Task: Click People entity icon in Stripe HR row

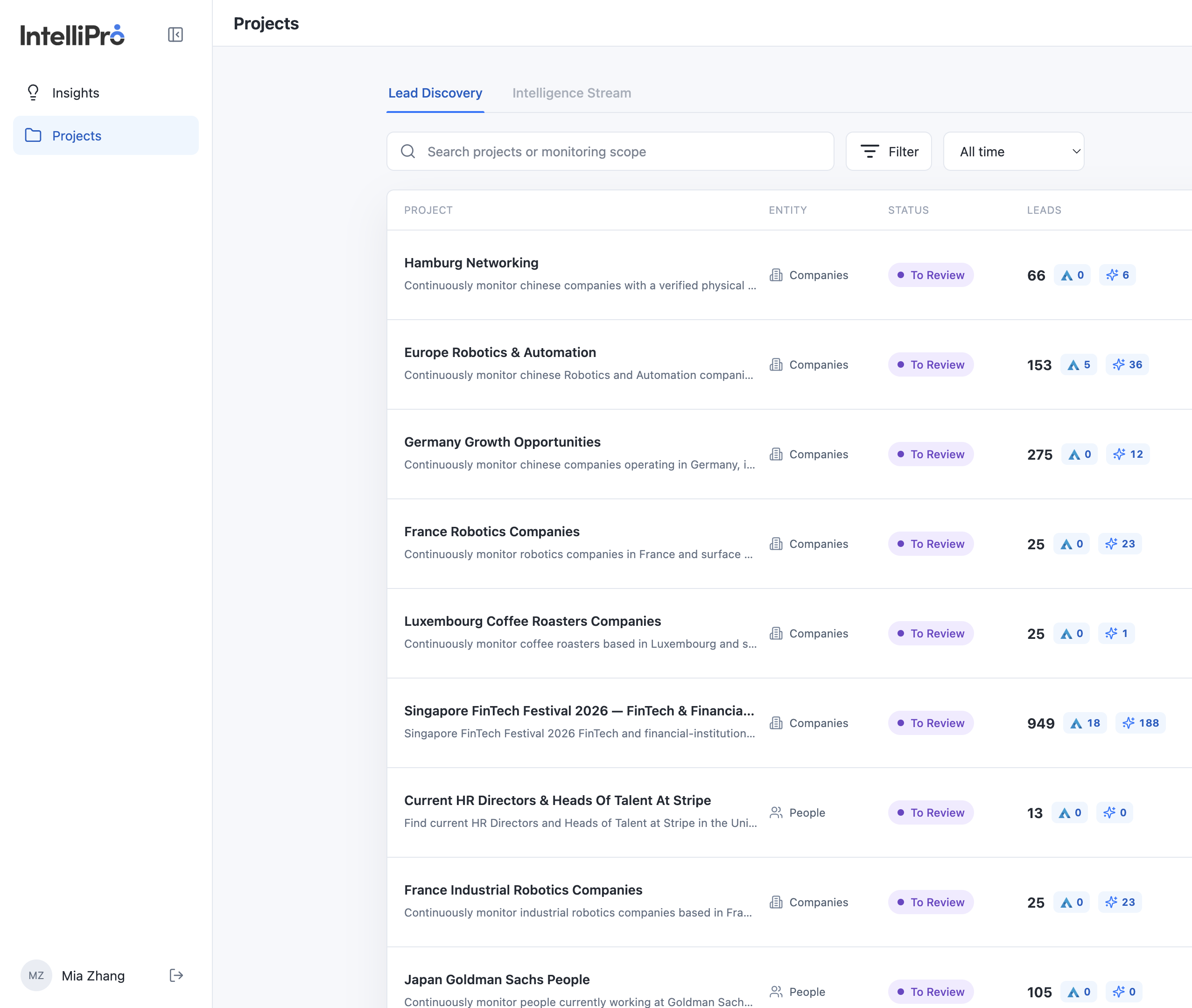Action: click(x=776, y=812)
